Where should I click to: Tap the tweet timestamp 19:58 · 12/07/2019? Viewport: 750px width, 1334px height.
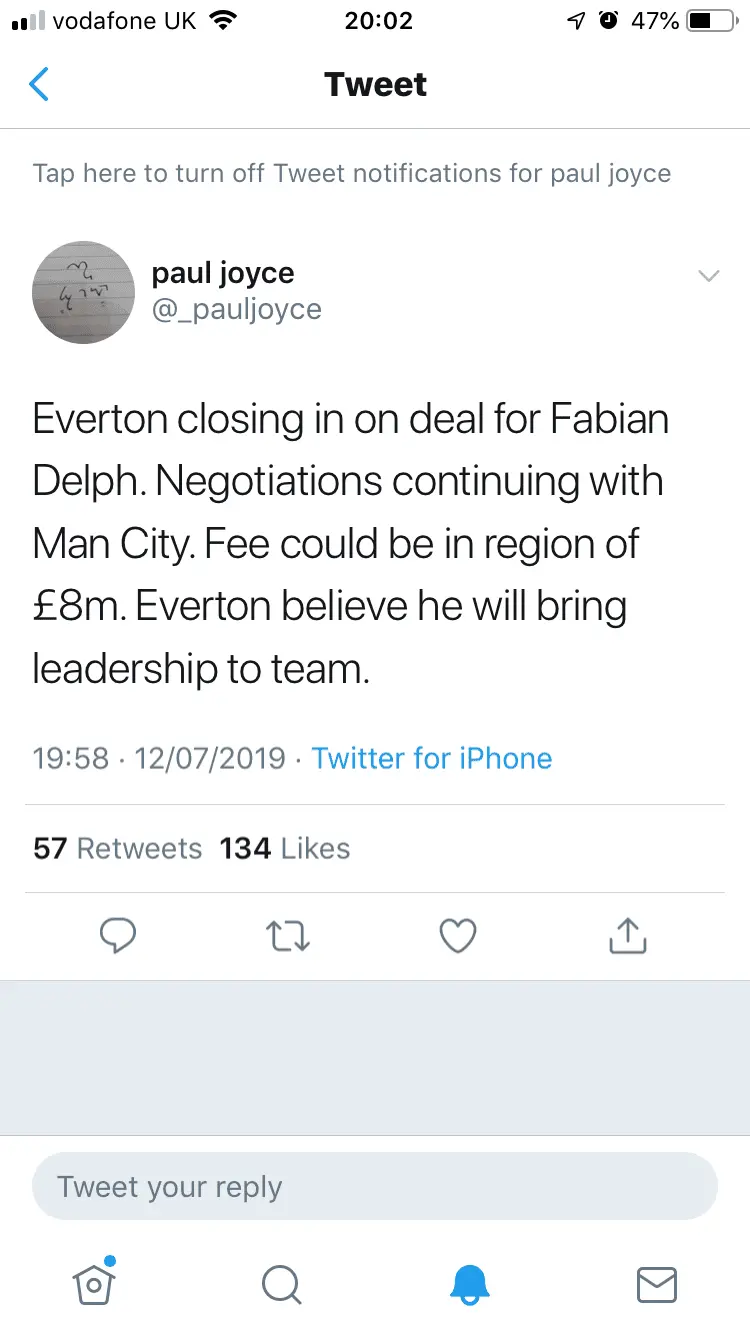tap(159, 758)
